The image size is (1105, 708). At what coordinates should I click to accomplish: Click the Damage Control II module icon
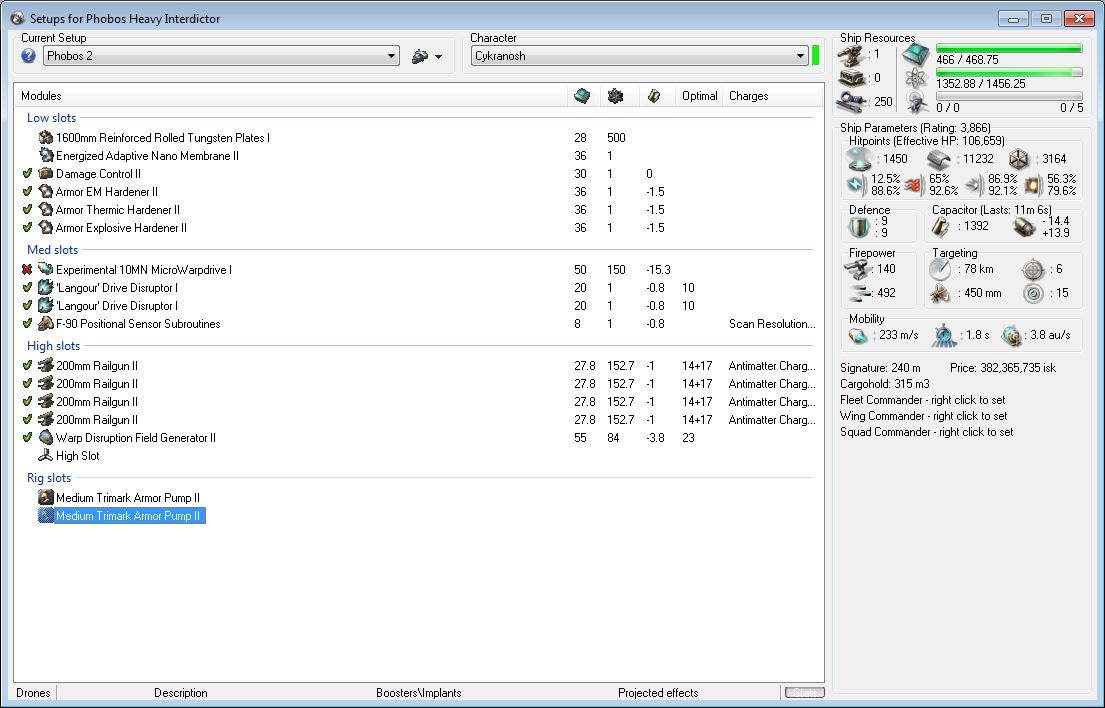pos(46,173)
